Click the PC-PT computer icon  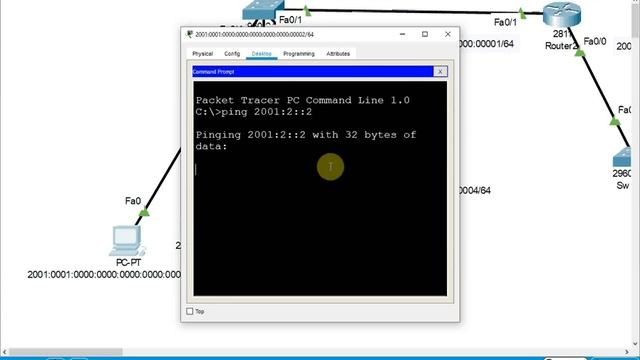pos(127,240)
